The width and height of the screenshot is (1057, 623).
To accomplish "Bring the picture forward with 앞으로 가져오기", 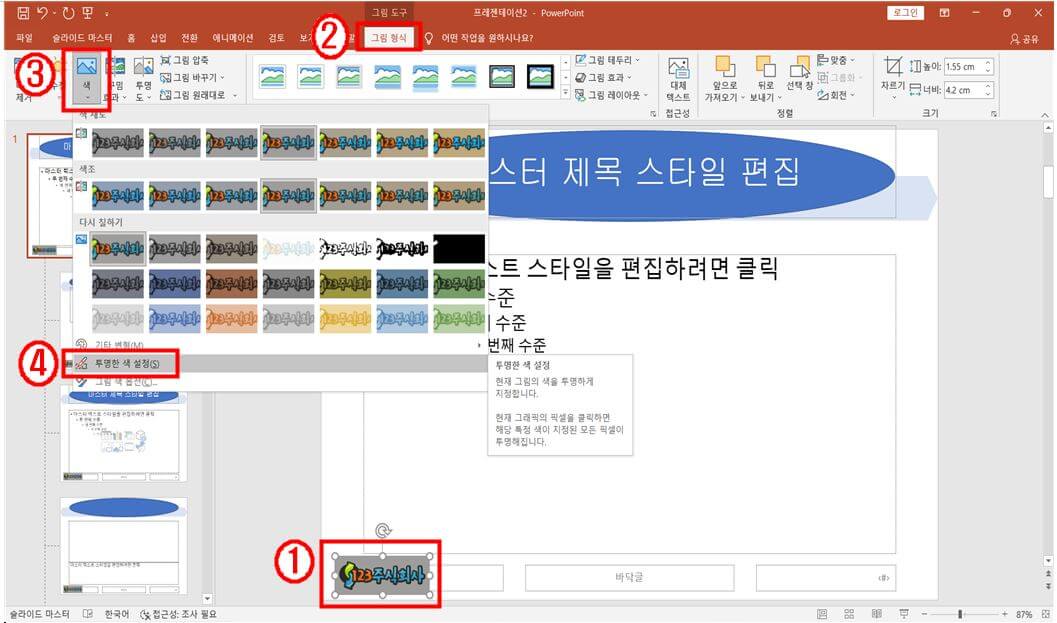I will (725, 80).
